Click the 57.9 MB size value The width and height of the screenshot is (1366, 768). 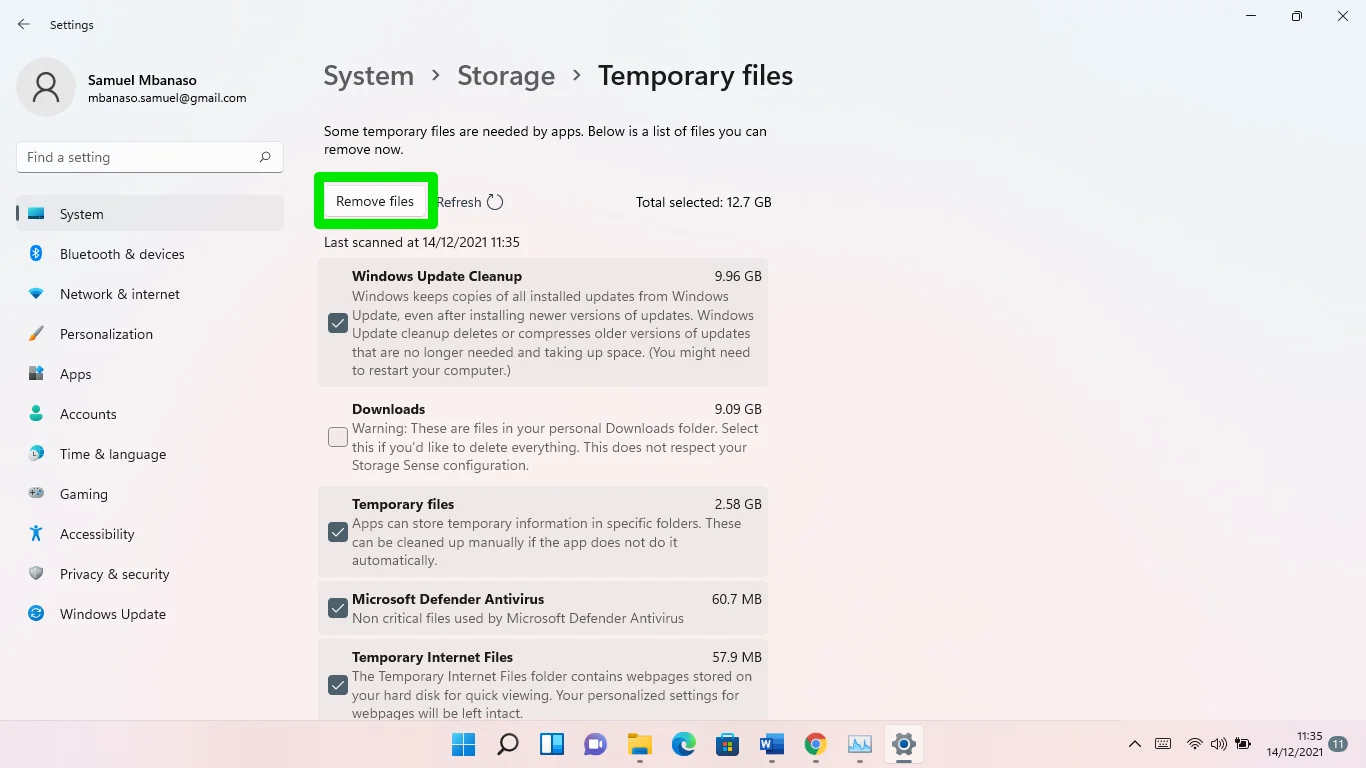click(x=737, y=657)
